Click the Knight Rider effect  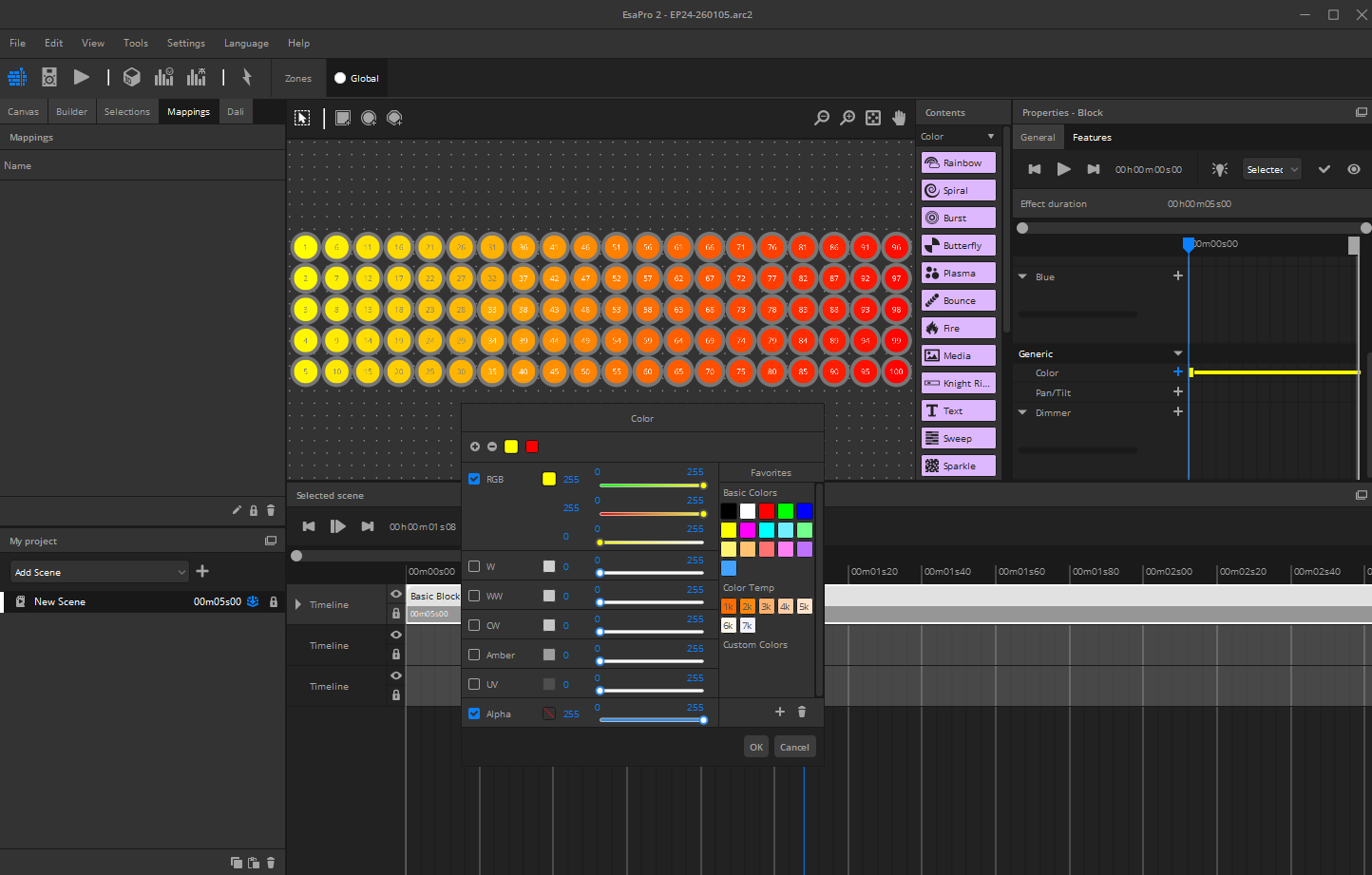(958, 383)
